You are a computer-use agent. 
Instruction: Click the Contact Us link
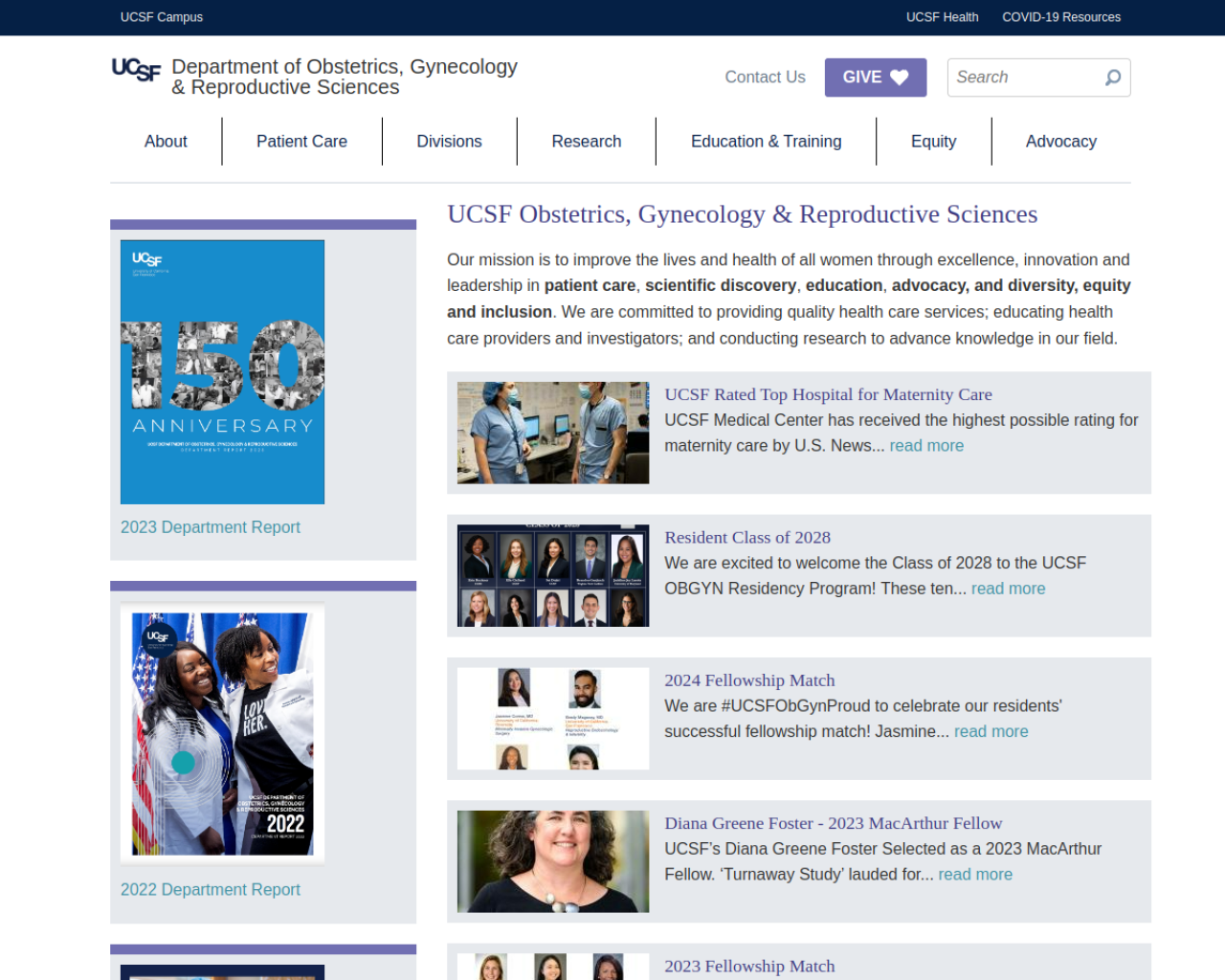765,78
